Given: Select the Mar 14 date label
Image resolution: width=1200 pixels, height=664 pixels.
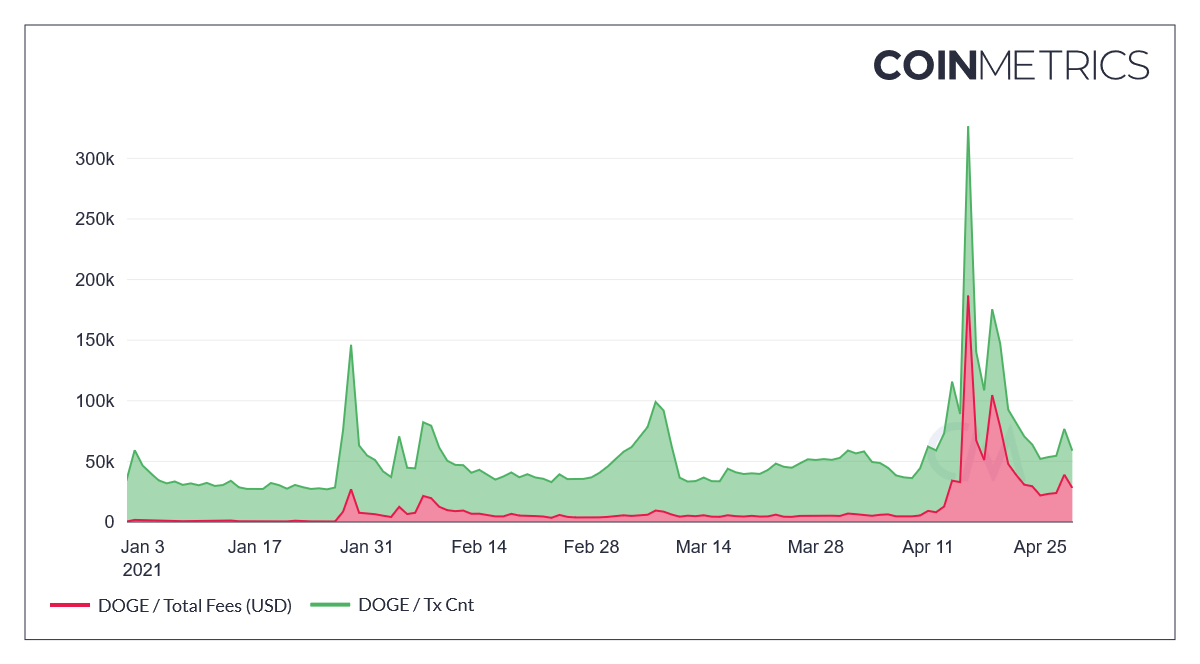Looking at the screenshot, I should pos(704,547).
